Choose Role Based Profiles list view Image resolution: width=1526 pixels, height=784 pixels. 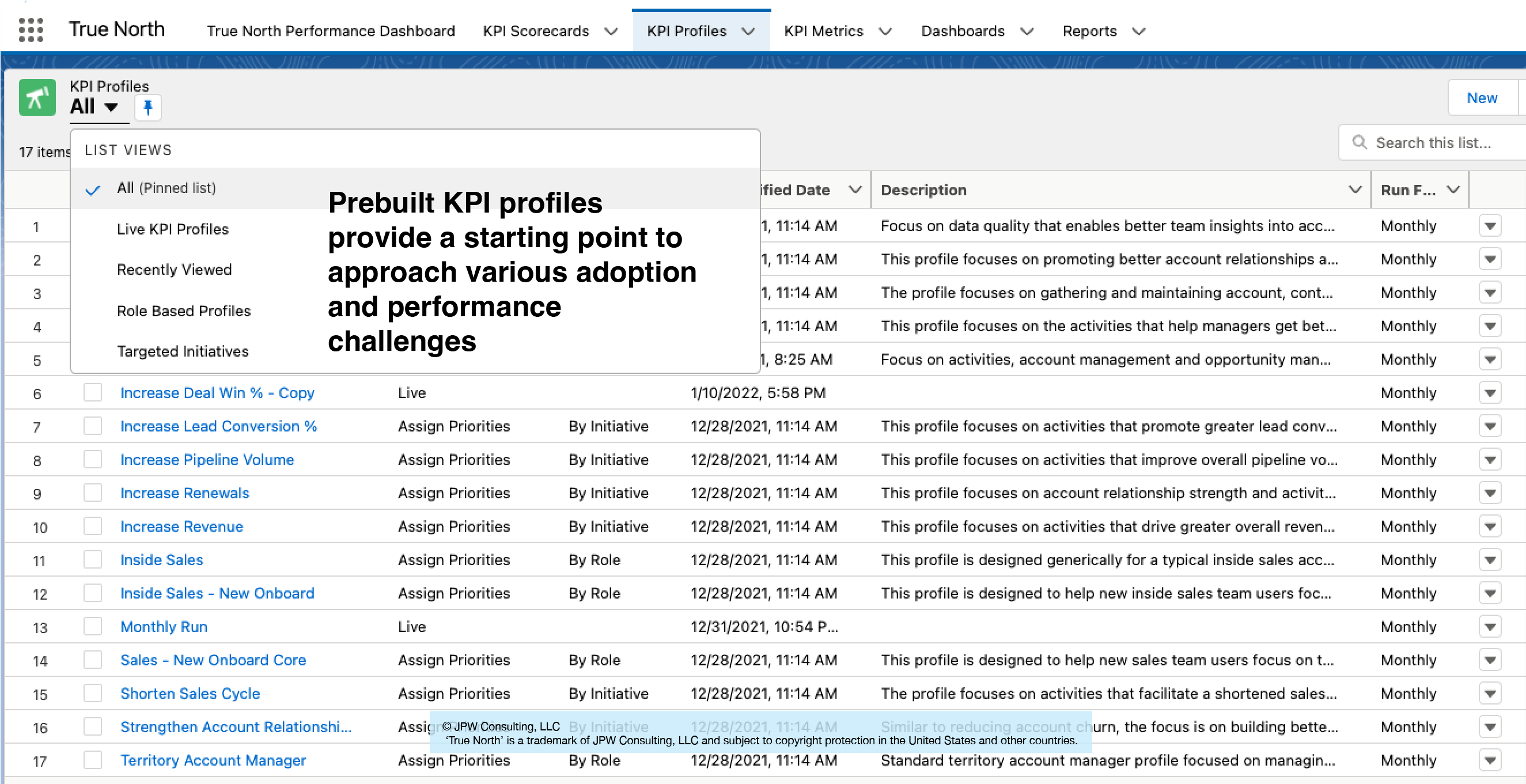coord(184,311)
